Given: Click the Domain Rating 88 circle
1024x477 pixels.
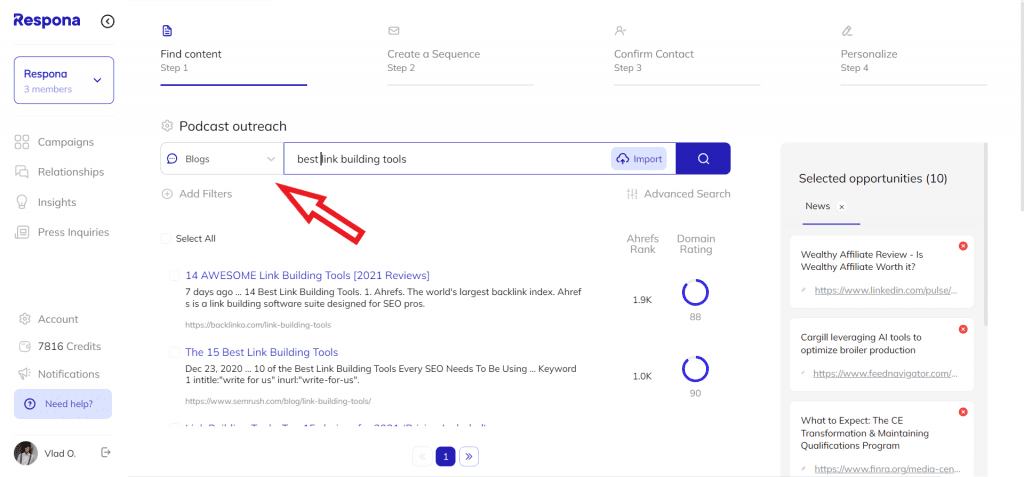Looking at the screenshot, I should (696, 293).
